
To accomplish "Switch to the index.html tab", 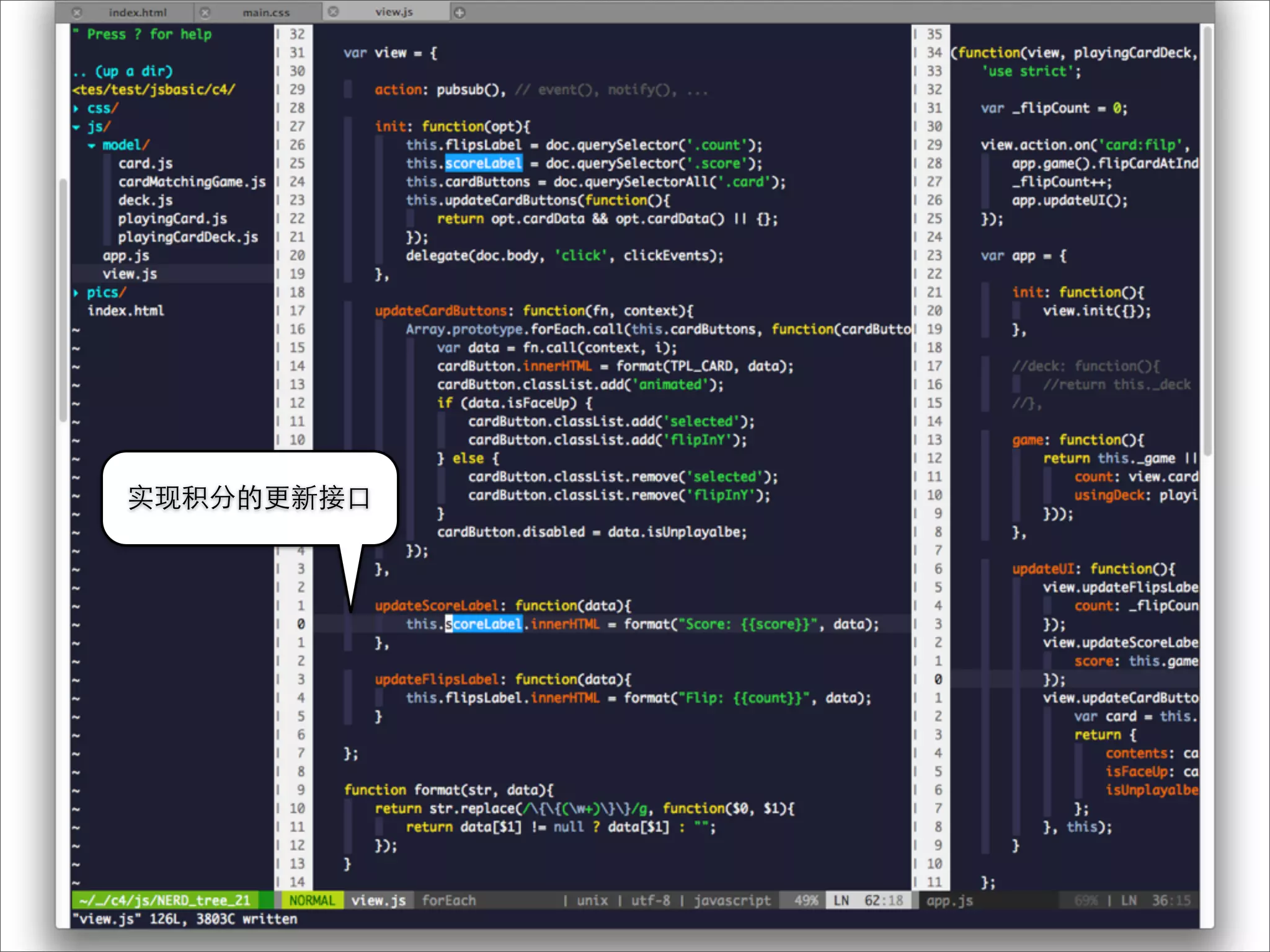I will coord(138,12).
